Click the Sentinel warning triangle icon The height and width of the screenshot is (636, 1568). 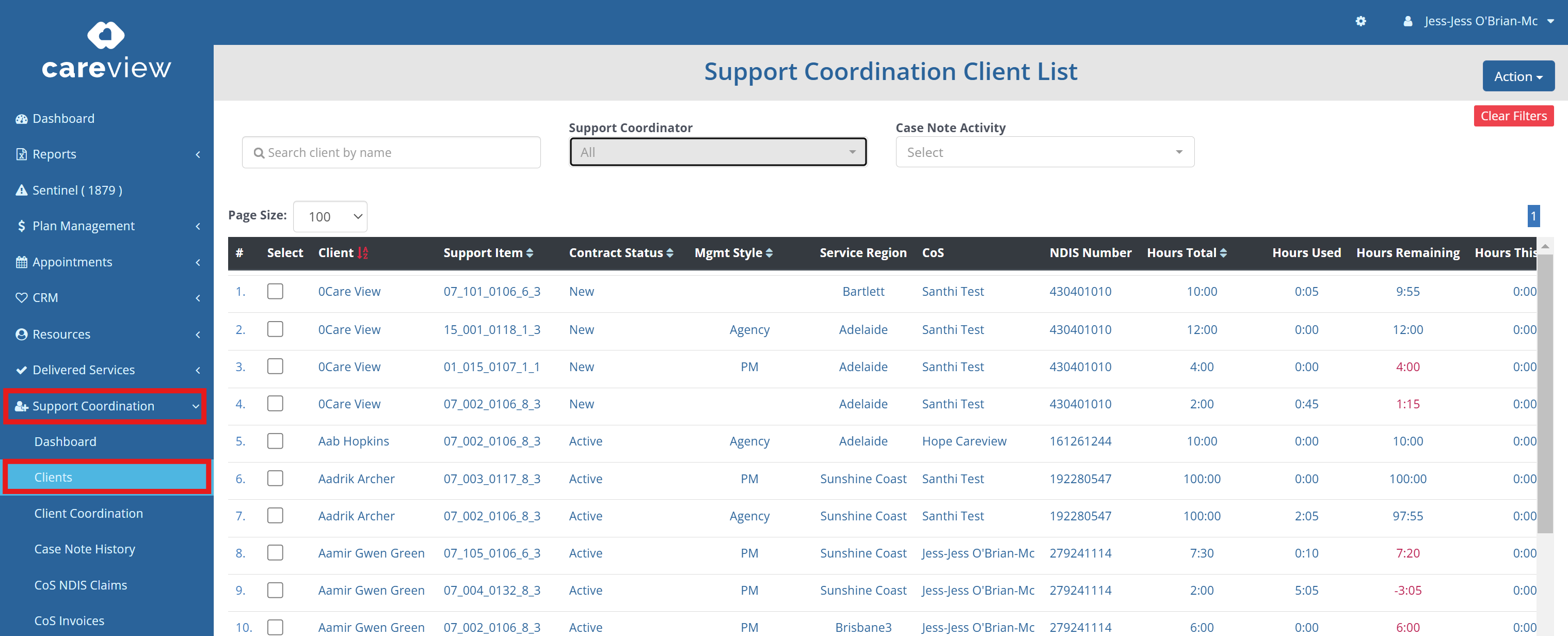point(21,190)
